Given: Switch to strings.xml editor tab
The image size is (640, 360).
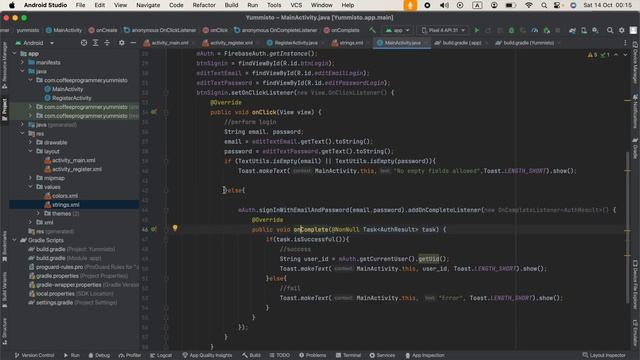Looking at the screenshot, I should 351,43.
